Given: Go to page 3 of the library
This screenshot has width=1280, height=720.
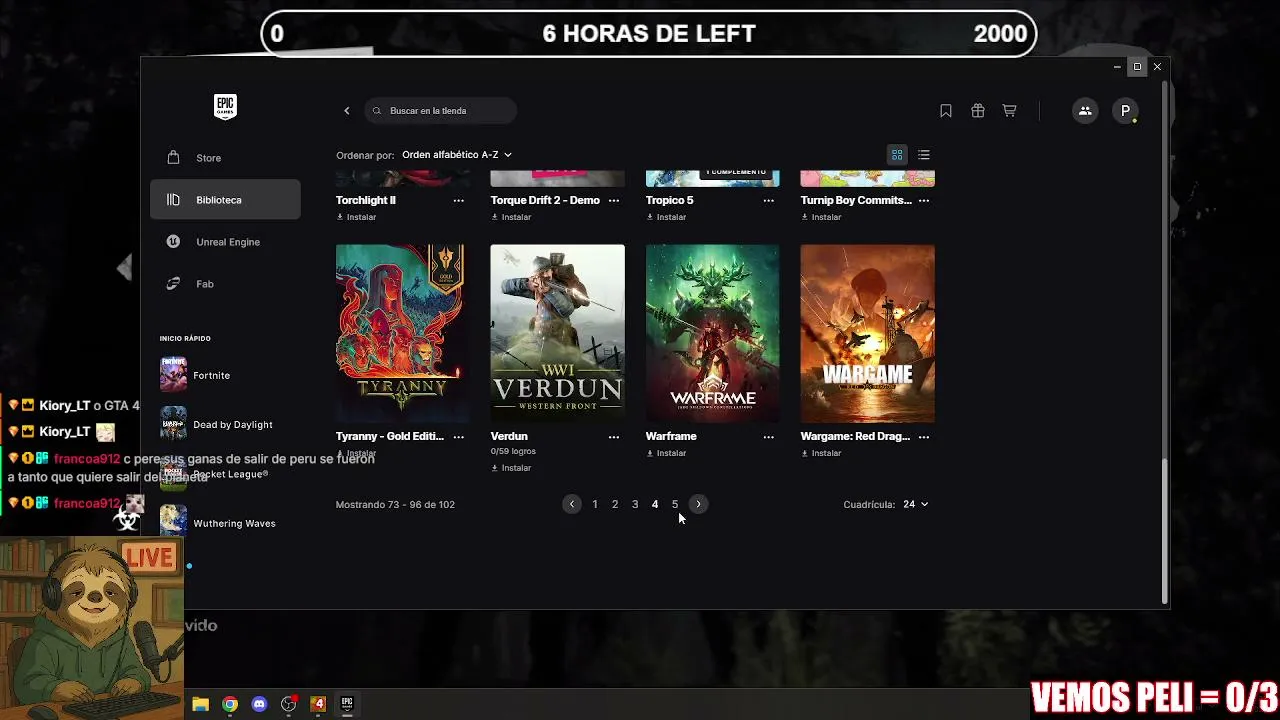Looking at the screenshot, I should [635, 505].
